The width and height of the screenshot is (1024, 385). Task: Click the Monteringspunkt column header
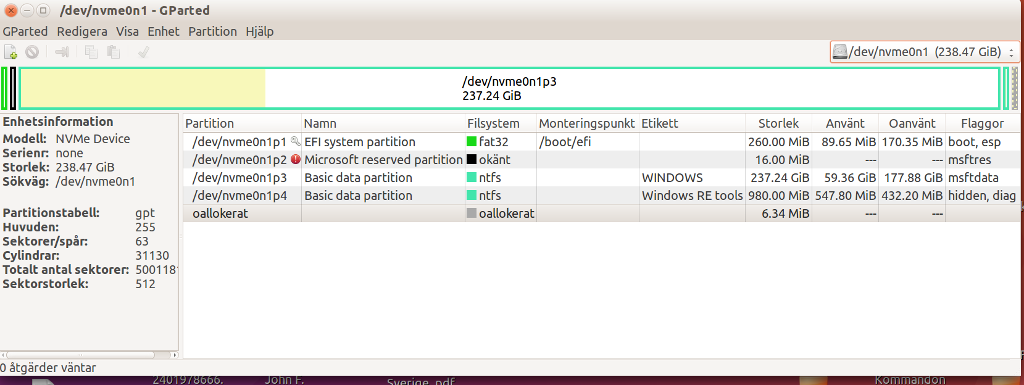tap(587, 123)
